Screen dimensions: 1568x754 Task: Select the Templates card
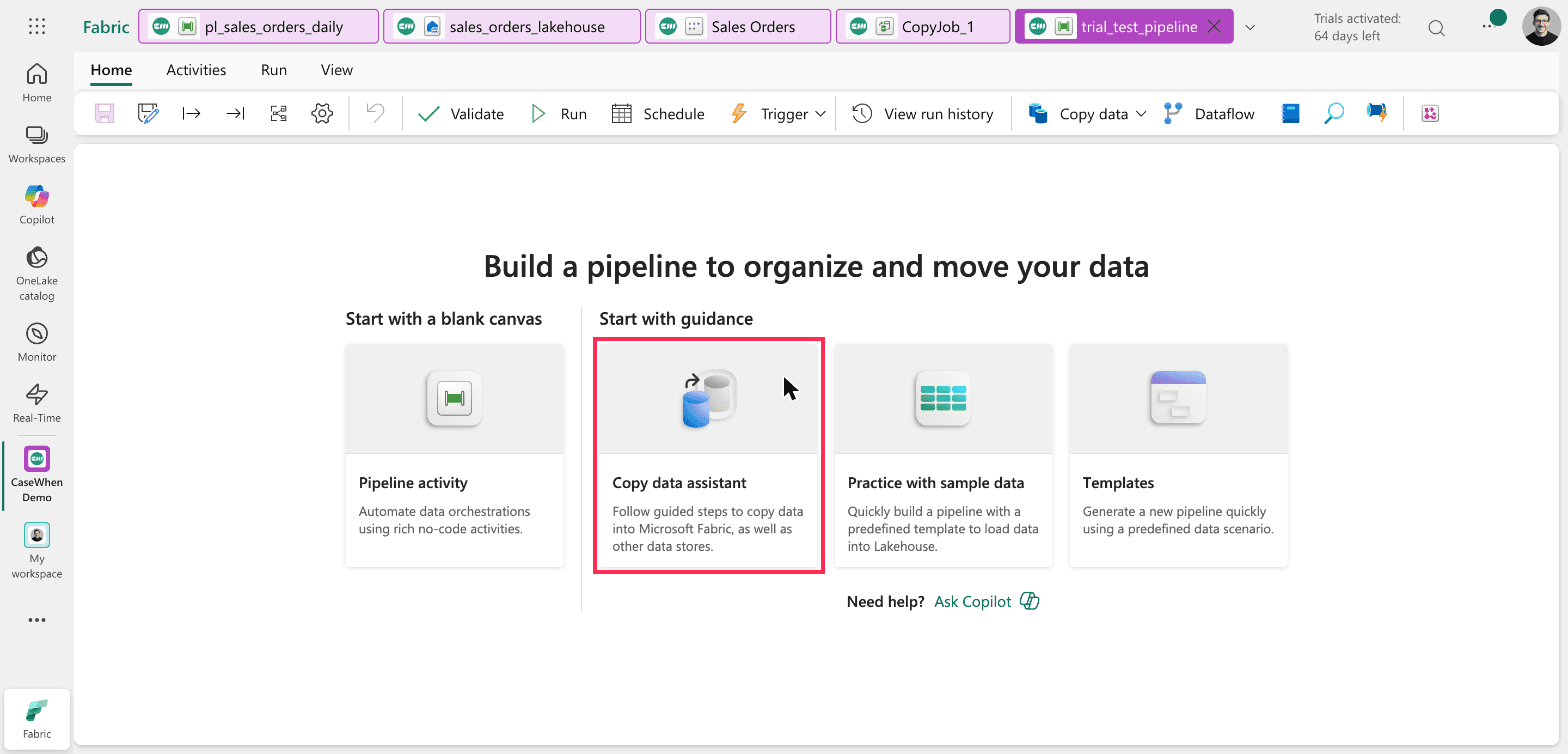tap(1178, 456)
